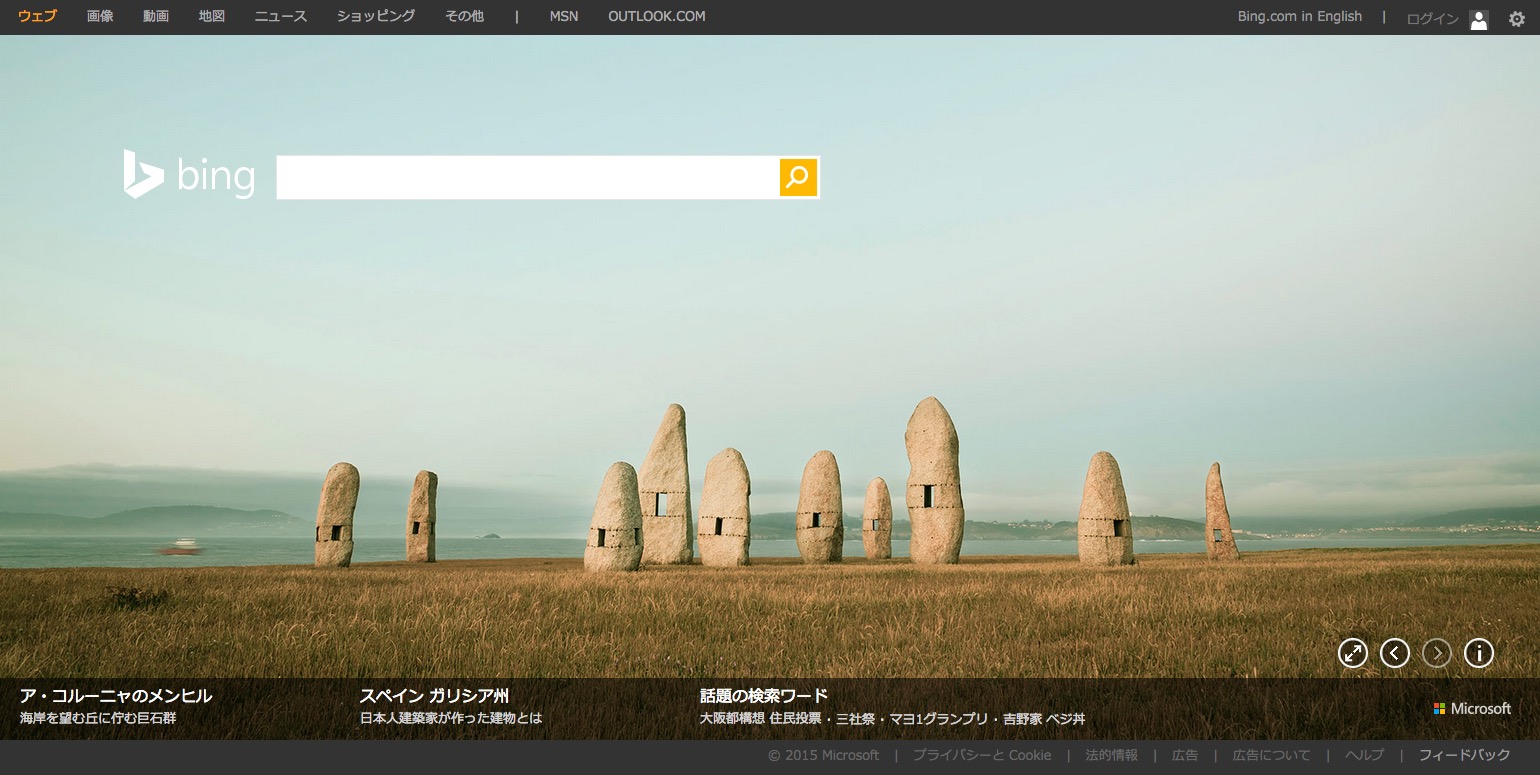Focus the Bing search text box

pyautogui.click(x=527, y=178)
